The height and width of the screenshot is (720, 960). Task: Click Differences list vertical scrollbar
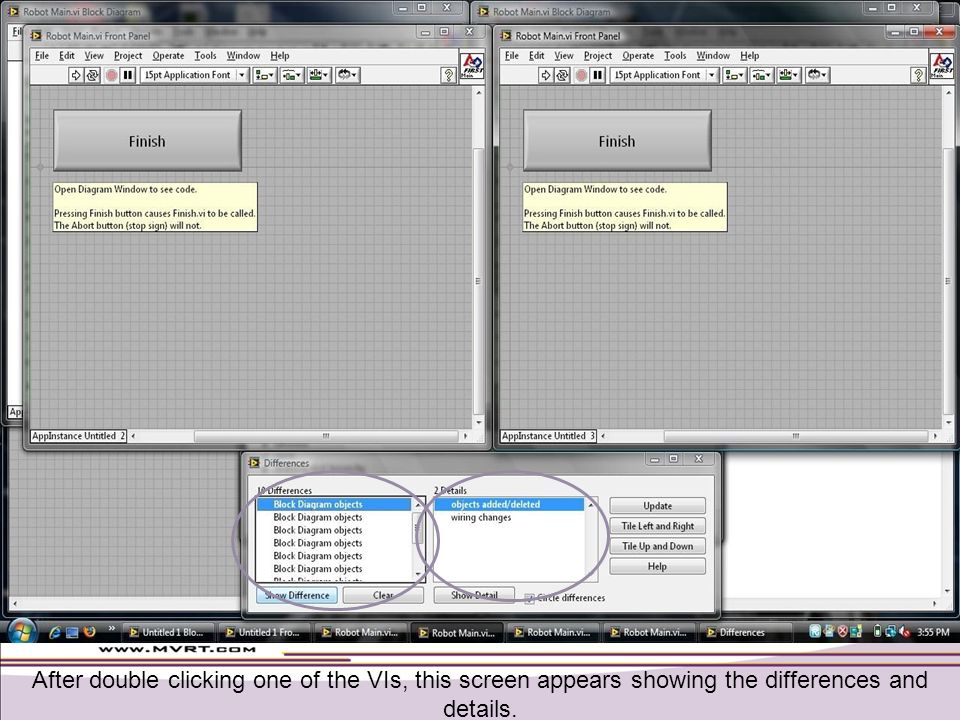419,539
